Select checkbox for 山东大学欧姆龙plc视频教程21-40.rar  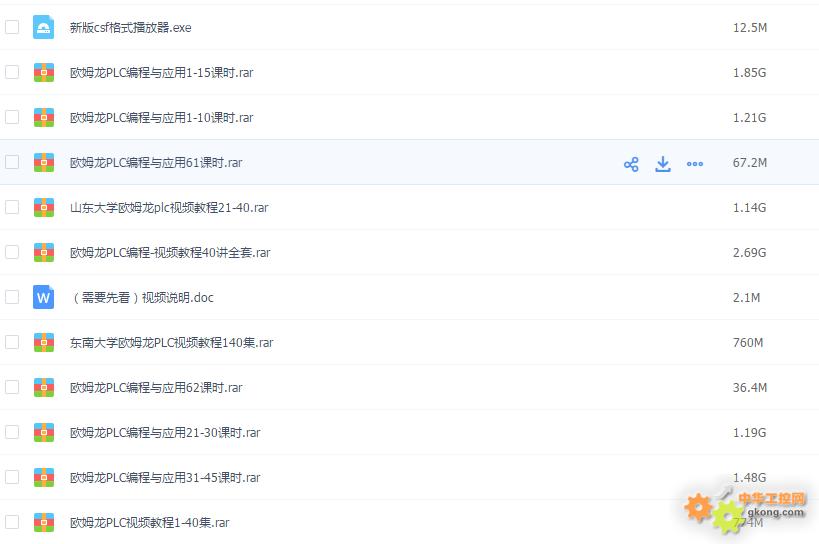tap(12, 207)
